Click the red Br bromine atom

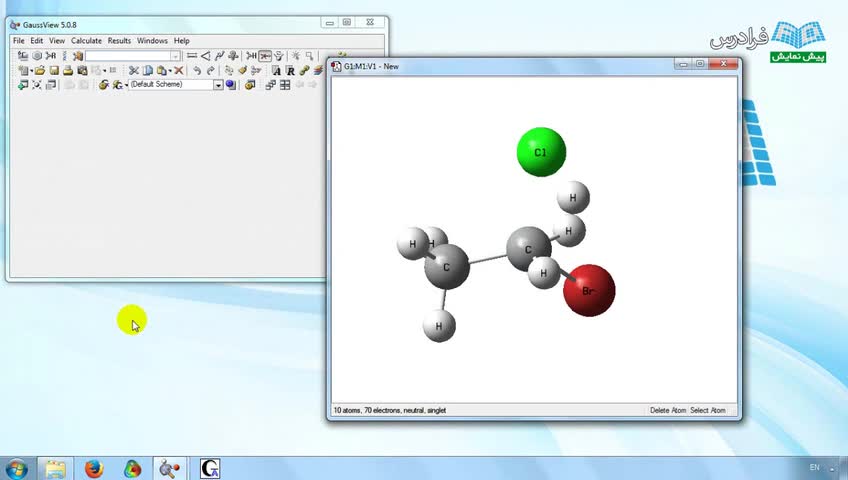pos(589,290)
